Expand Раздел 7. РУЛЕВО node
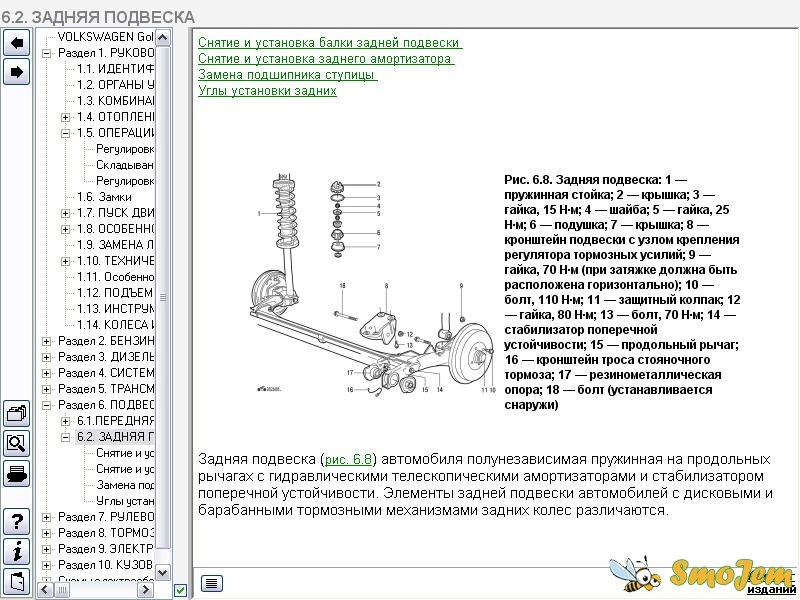800x600 pixels. click(46, 517)
